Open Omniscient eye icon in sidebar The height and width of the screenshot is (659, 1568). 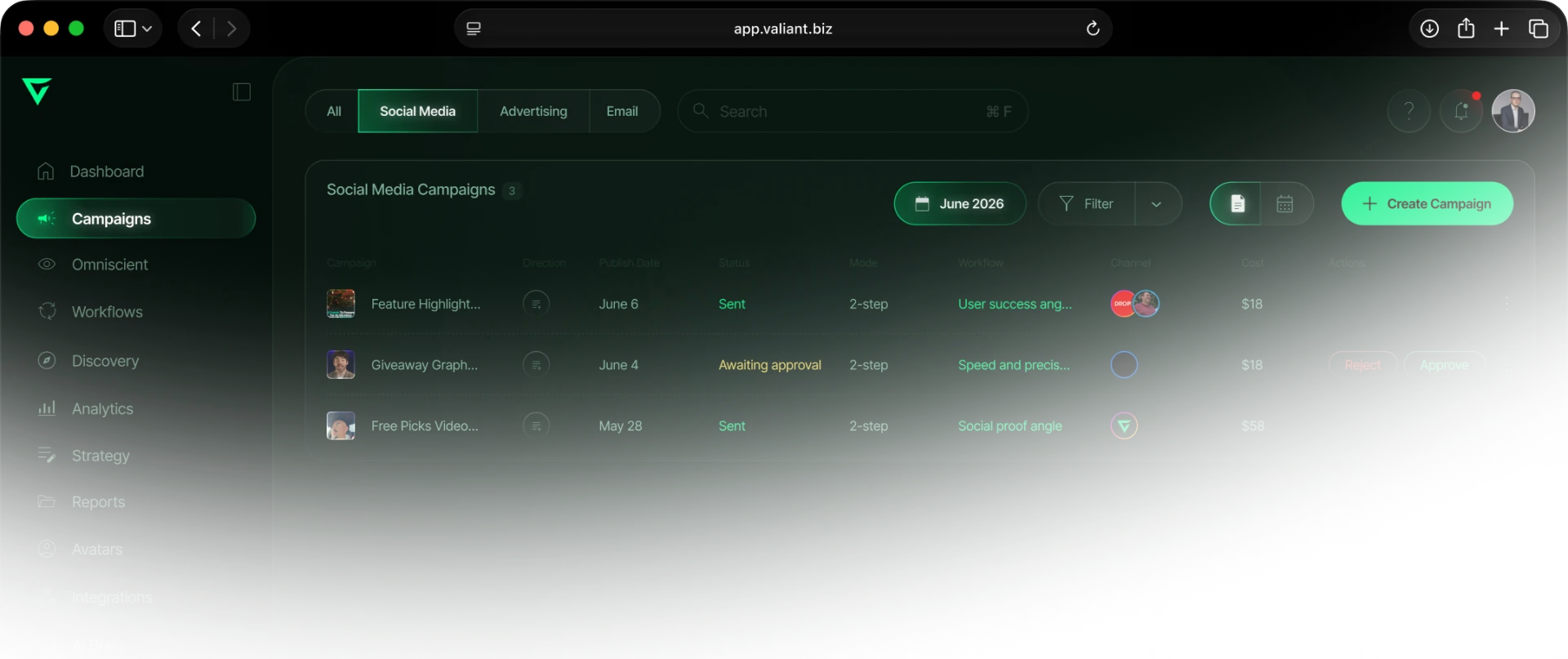pos(47,264)
